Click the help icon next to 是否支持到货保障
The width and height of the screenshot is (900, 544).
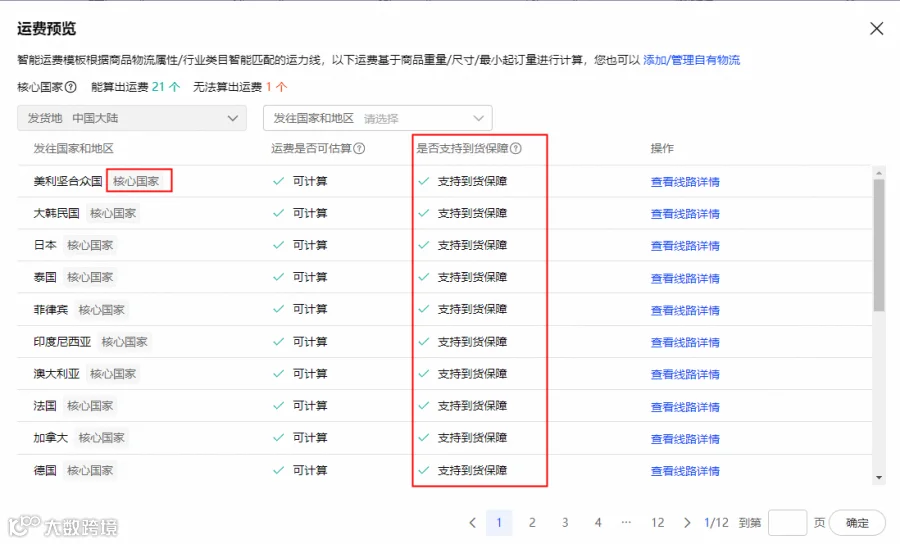[x=516, y=149]
